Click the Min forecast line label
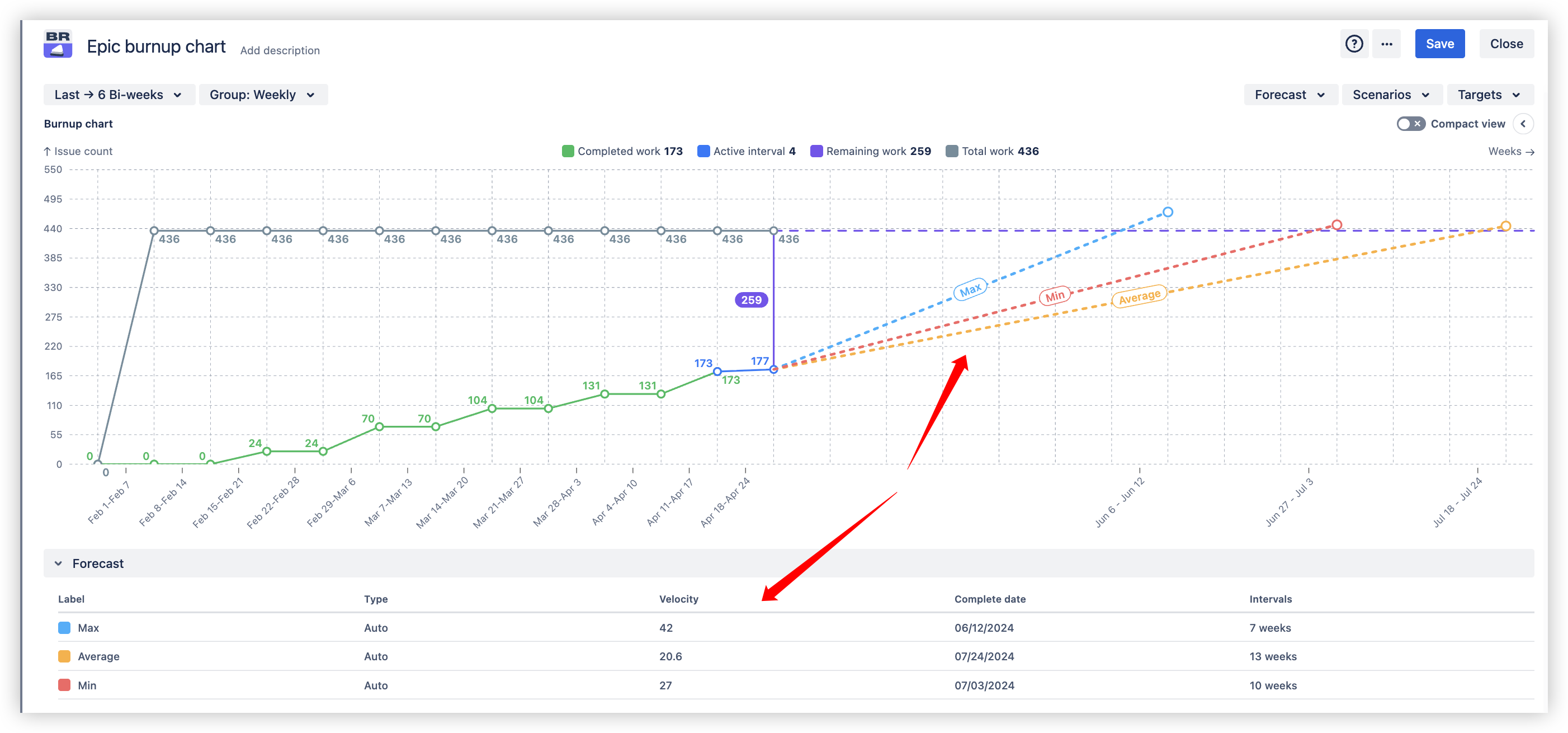The height and width of the screenshot is (733, 1568). [x=1055, y=296]
